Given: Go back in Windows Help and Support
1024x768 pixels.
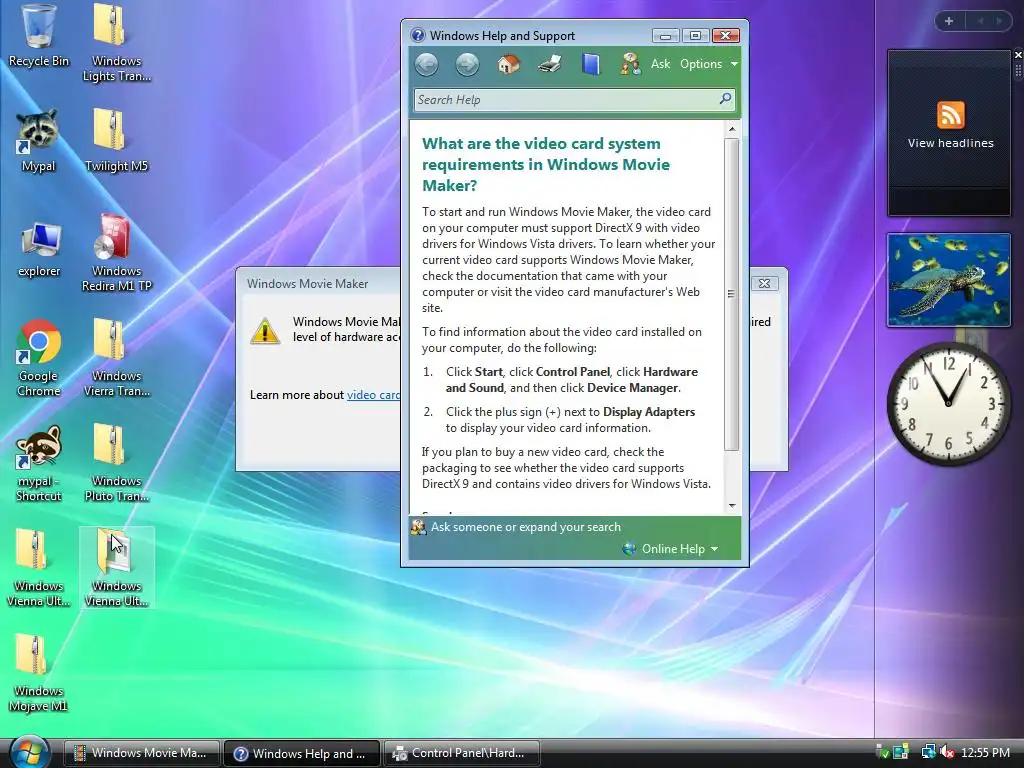Looking at the screenshot, I should point(426,65).
